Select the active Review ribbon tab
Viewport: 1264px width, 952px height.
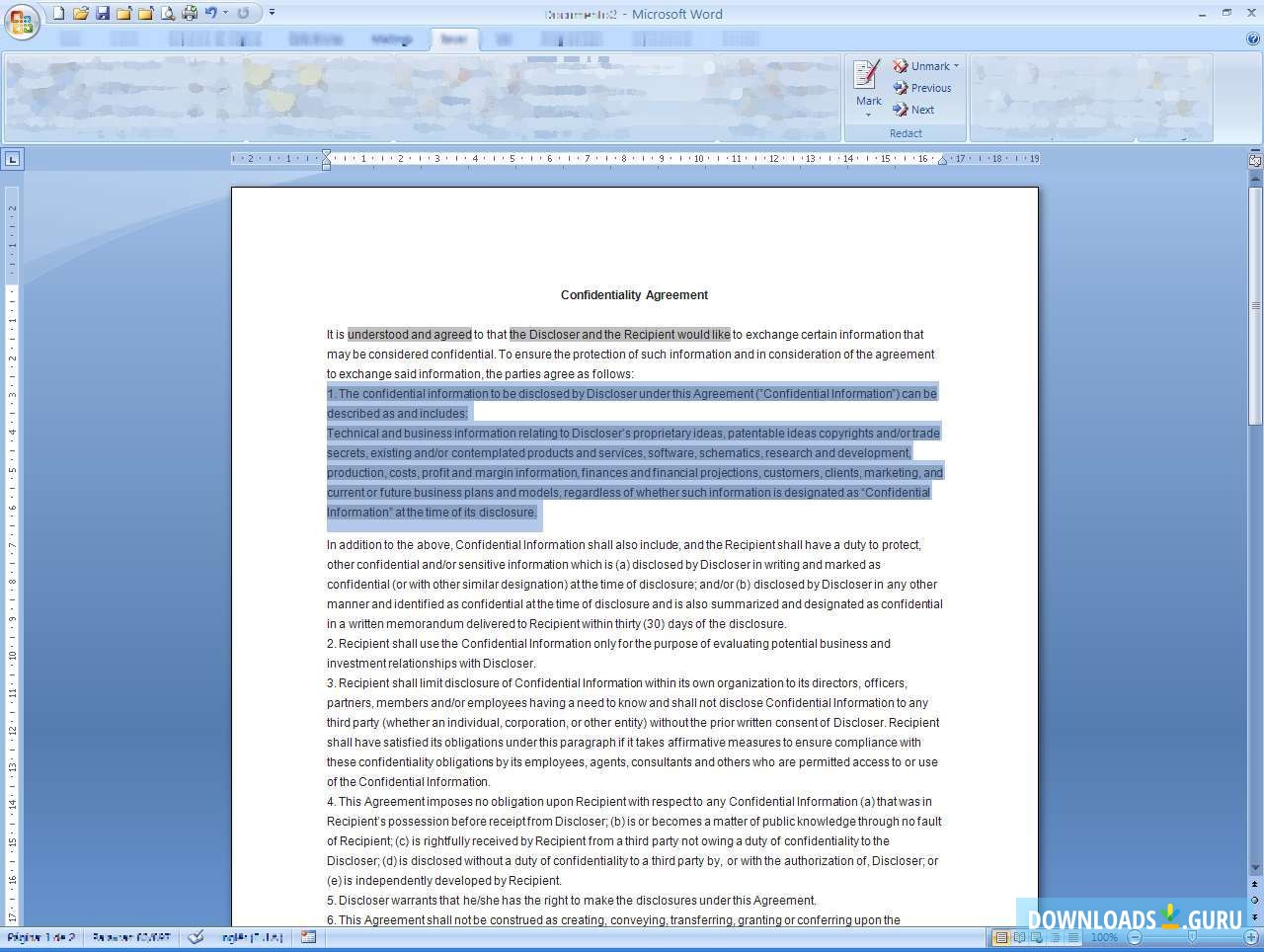454,40
